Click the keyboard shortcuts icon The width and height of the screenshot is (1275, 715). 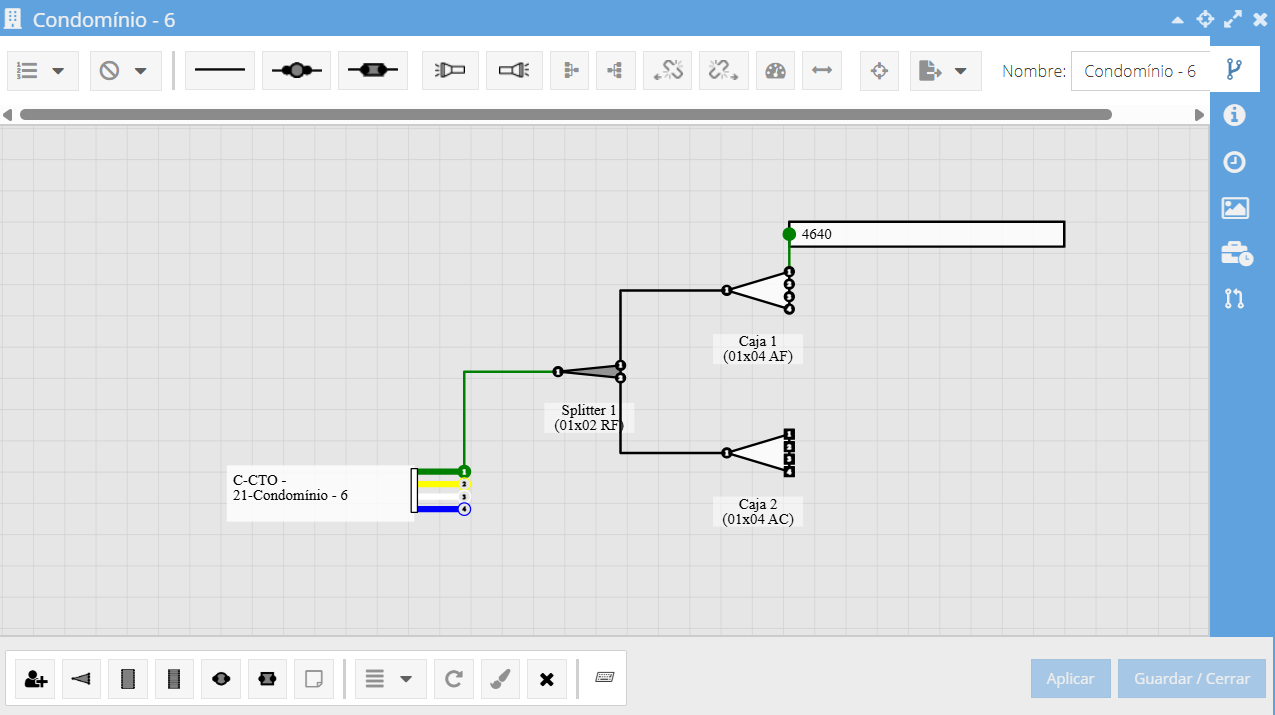(x=604, y=677)
